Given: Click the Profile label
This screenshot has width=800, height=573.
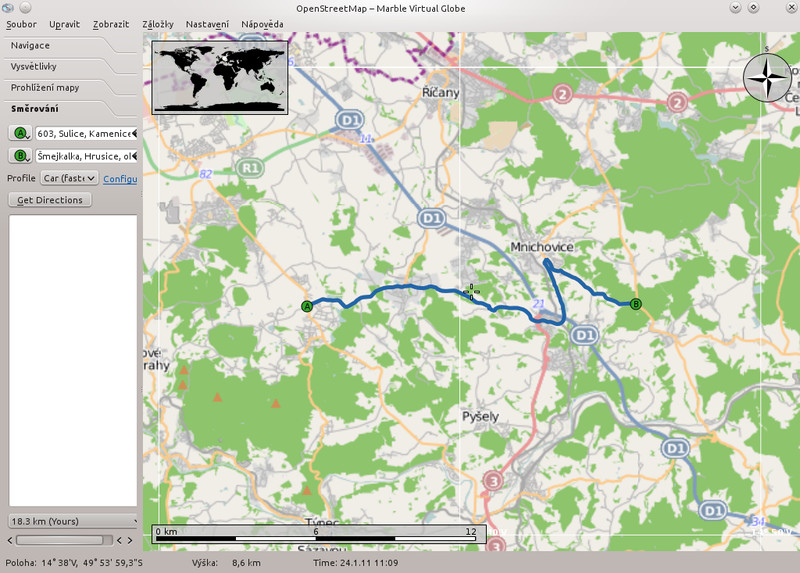Looking at the screenshot, I should [x=21, y=178].
